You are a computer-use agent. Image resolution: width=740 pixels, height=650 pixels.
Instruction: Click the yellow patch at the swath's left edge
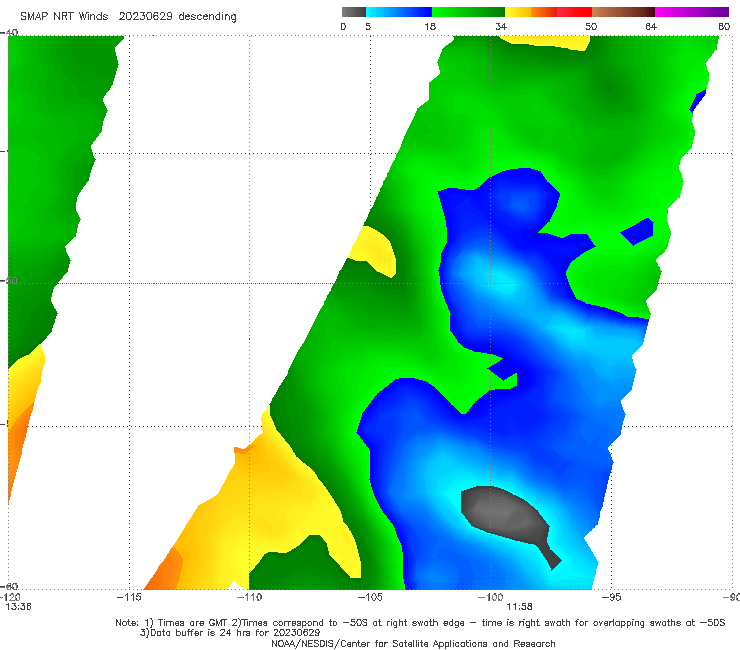(375, 249)
